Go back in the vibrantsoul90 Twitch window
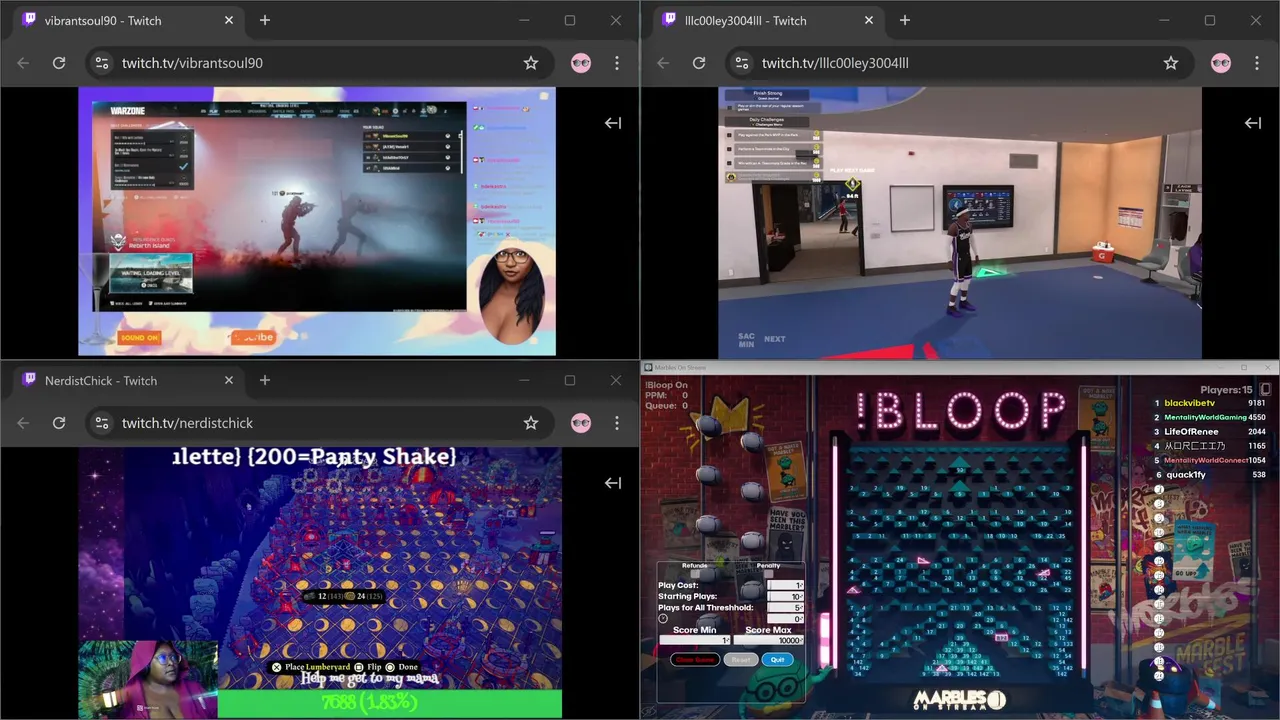This screenshot has width=1280, height=720. tap(23, 63)
